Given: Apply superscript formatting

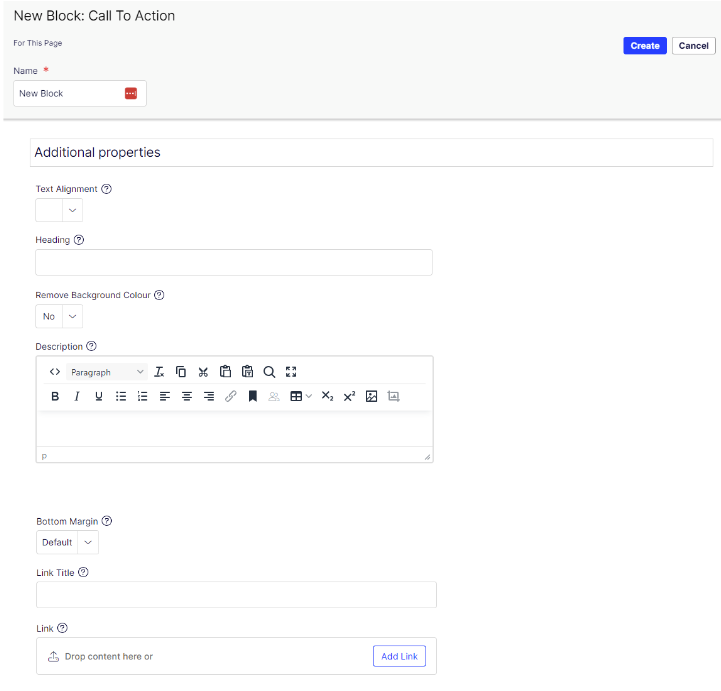Looking at the screenshot, I should click(x=349, y=396).
